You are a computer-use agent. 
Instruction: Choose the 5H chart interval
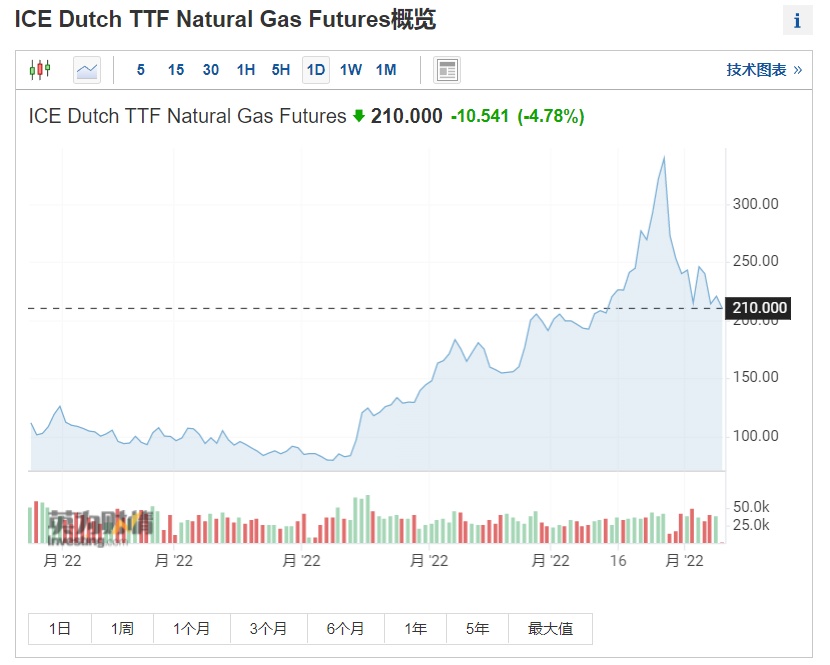[281, 70]
